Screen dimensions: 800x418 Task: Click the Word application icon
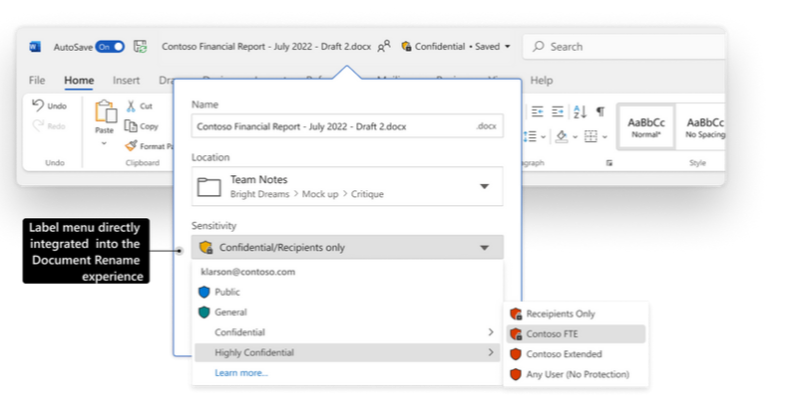[35, 47]
